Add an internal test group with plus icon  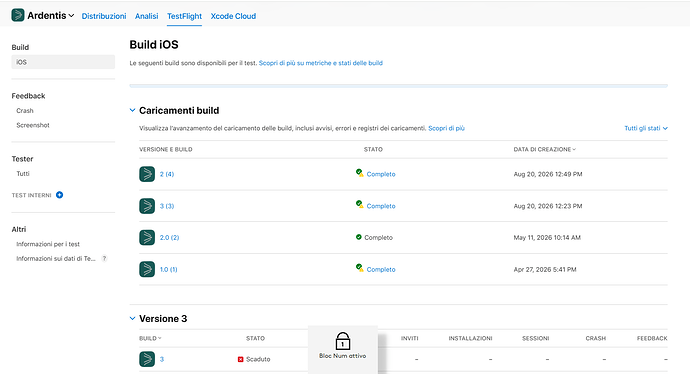click(x=59, y=195)
